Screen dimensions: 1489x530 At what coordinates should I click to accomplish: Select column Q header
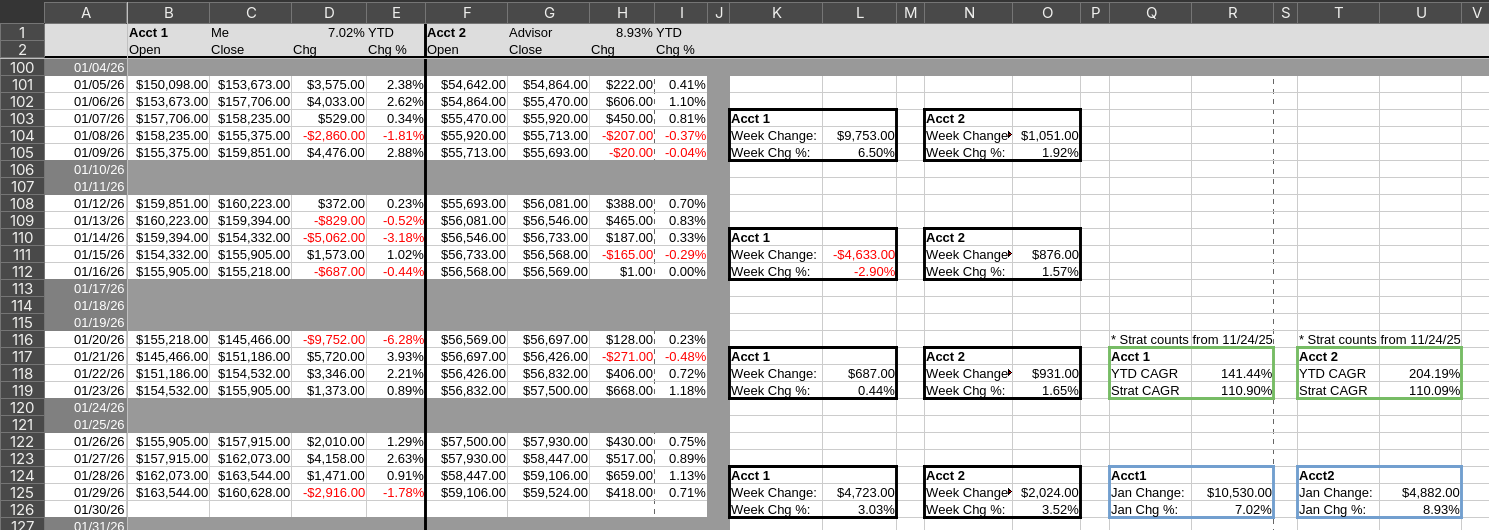[x=1150, y=12]
